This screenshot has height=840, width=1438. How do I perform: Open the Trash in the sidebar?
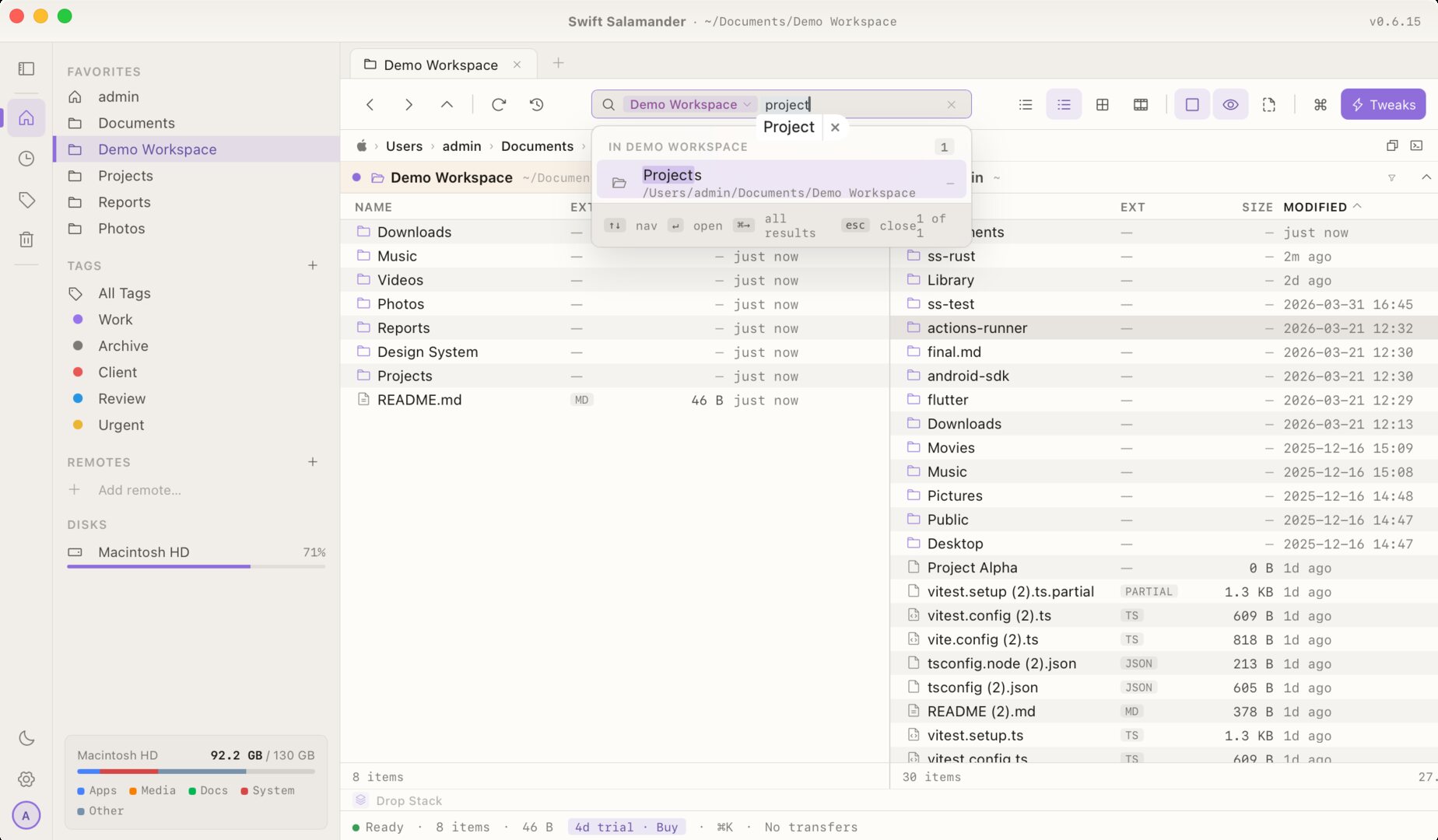[x=26, y=239]
